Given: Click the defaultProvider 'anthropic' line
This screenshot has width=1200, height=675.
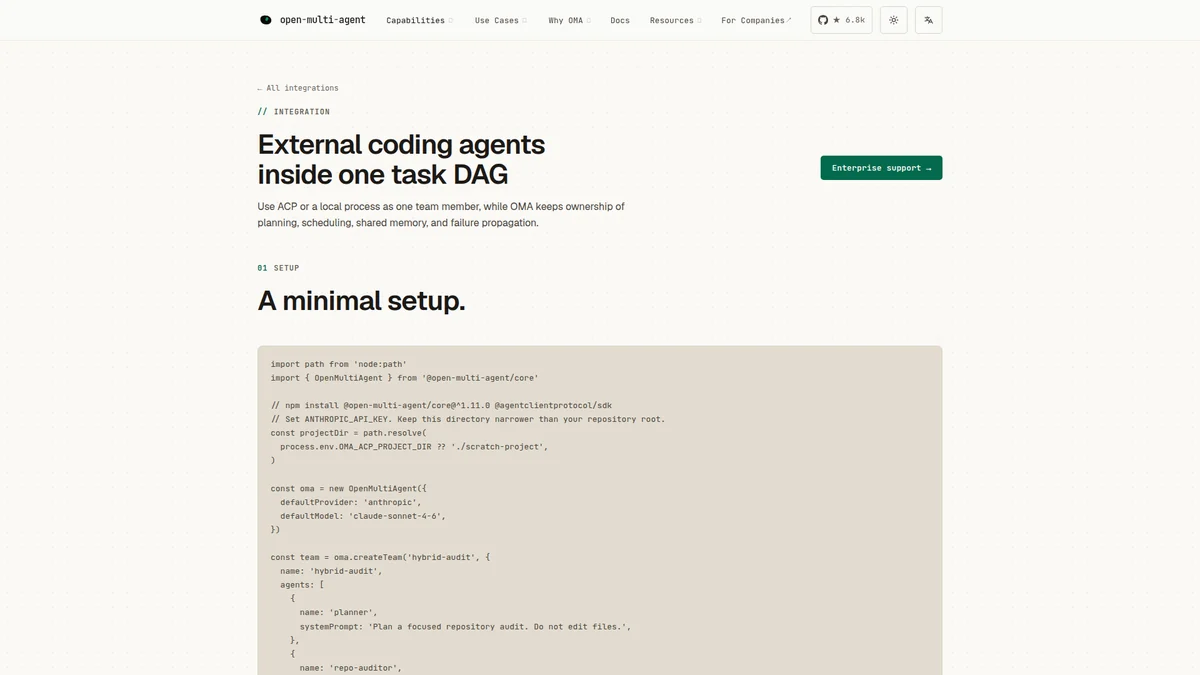Looking at the screenshot, I should [x=351, y=502].
